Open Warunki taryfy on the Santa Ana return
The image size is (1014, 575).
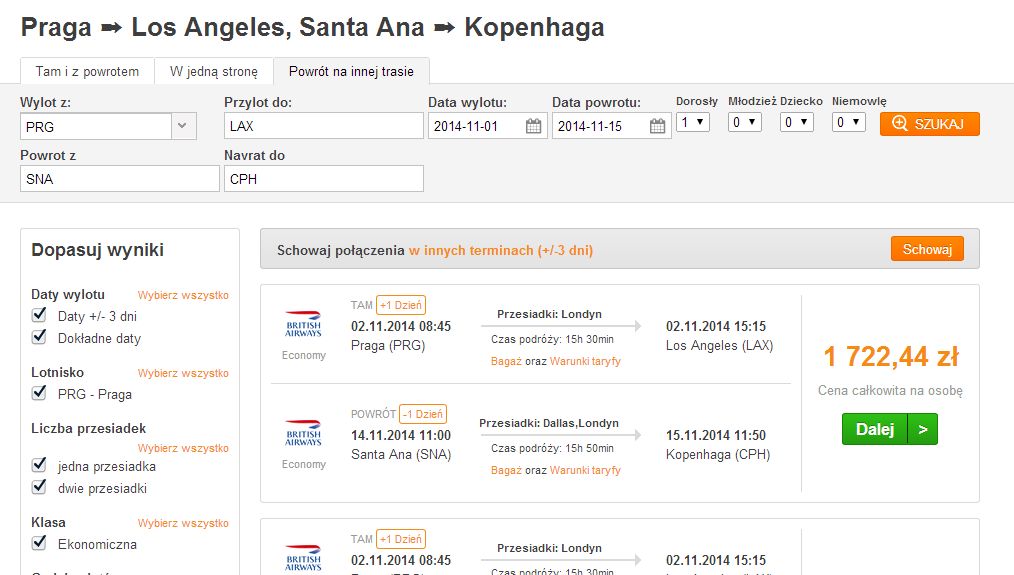coord(585,470)
